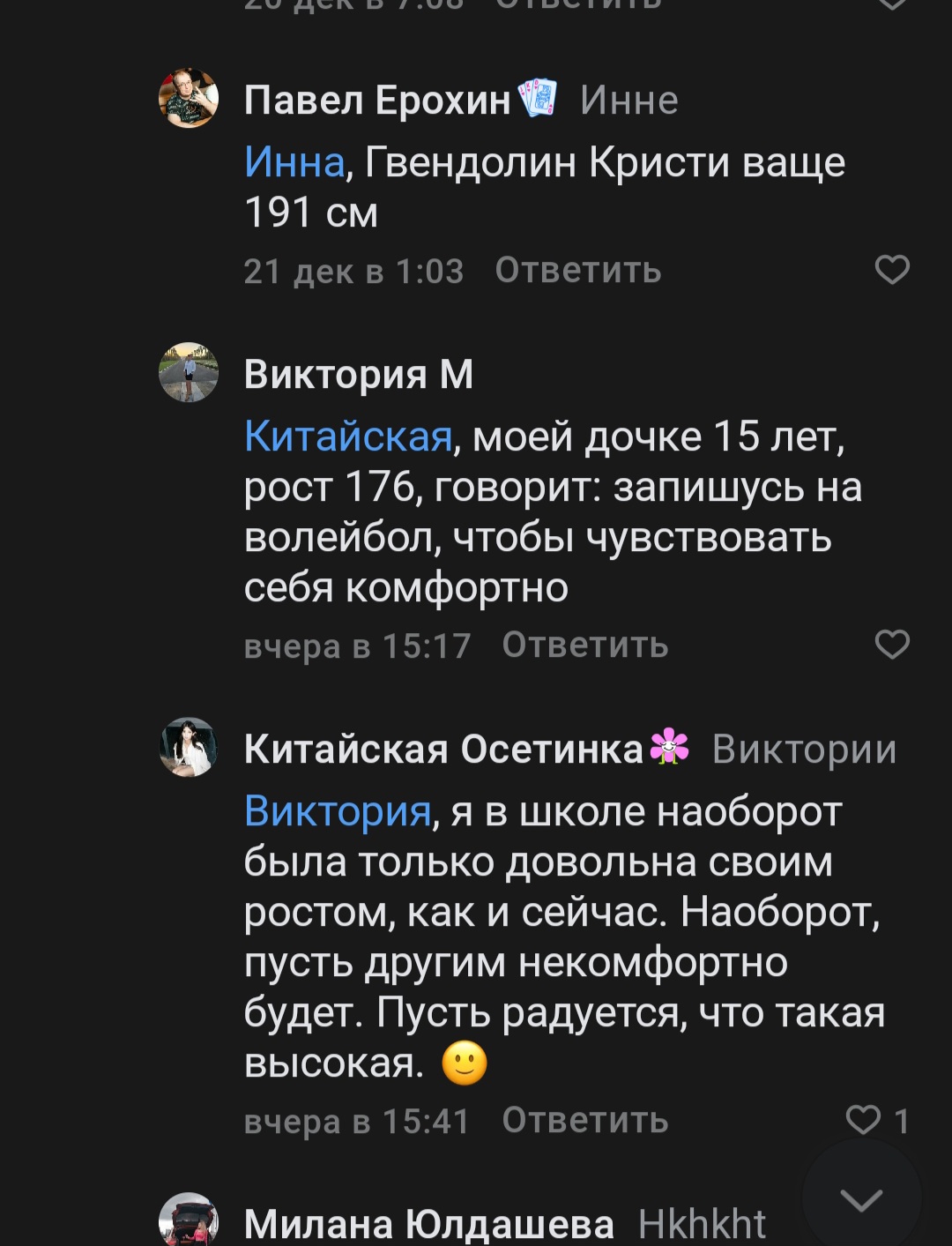Image resolution: width=952 pixels, height=1246 pixels.
Task: Open the Виктория М name link
Action: [x=358, y=374]
